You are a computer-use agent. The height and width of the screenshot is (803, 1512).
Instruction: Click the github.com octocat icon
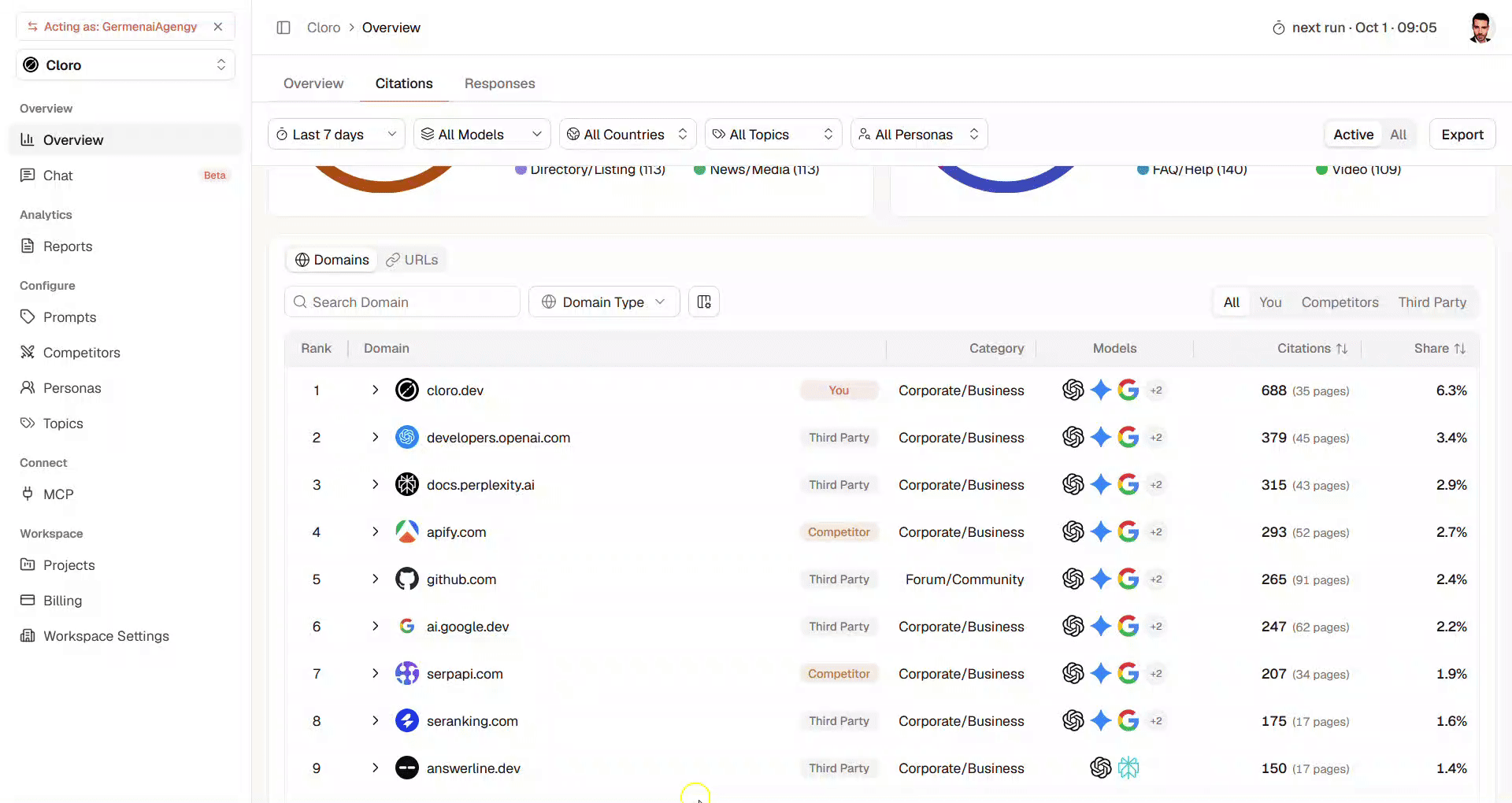pyautogui.click(x=407, y=579)
